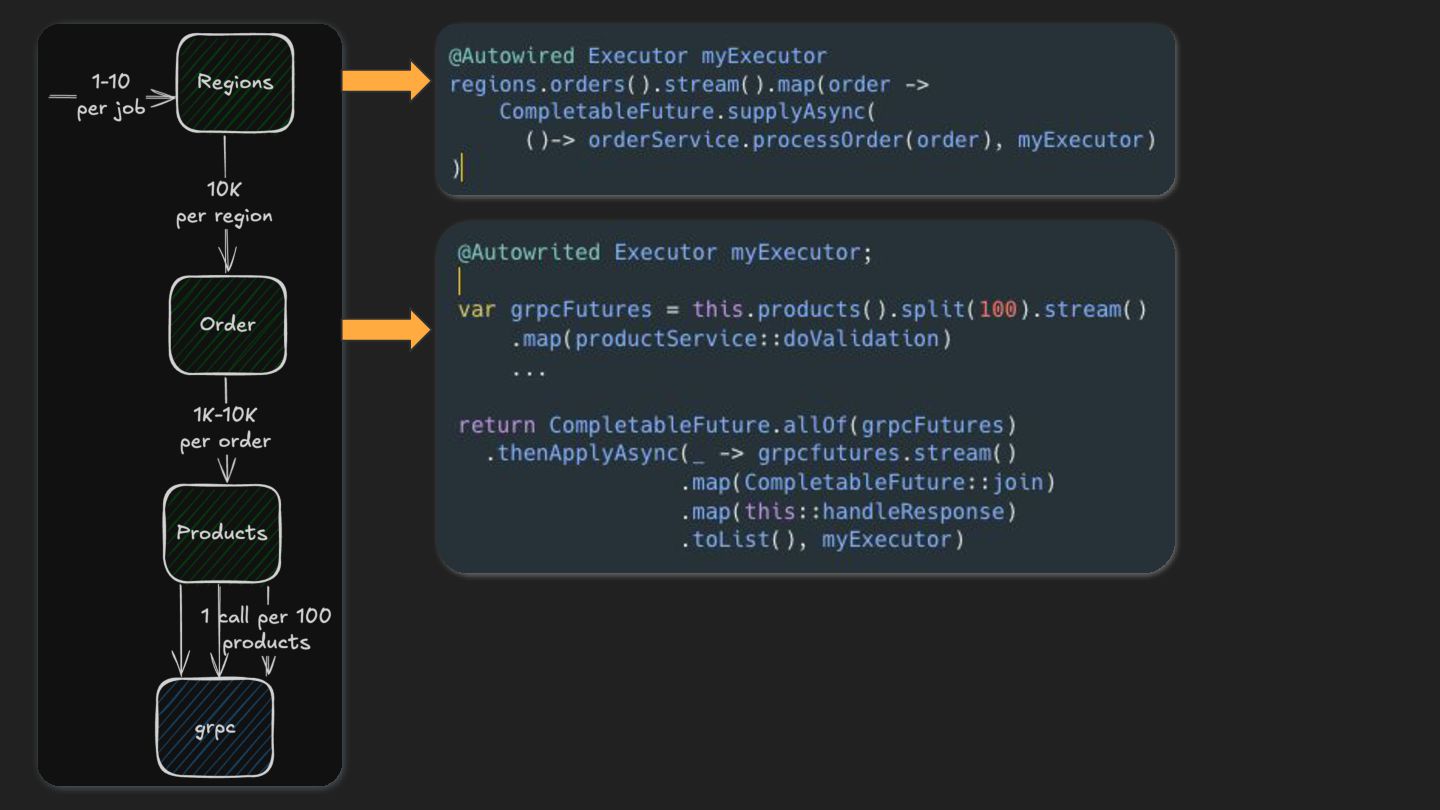1440x810 pixels.
Task: Click "regions.orders()" in the top code
Action: click(x=553, y=84)
